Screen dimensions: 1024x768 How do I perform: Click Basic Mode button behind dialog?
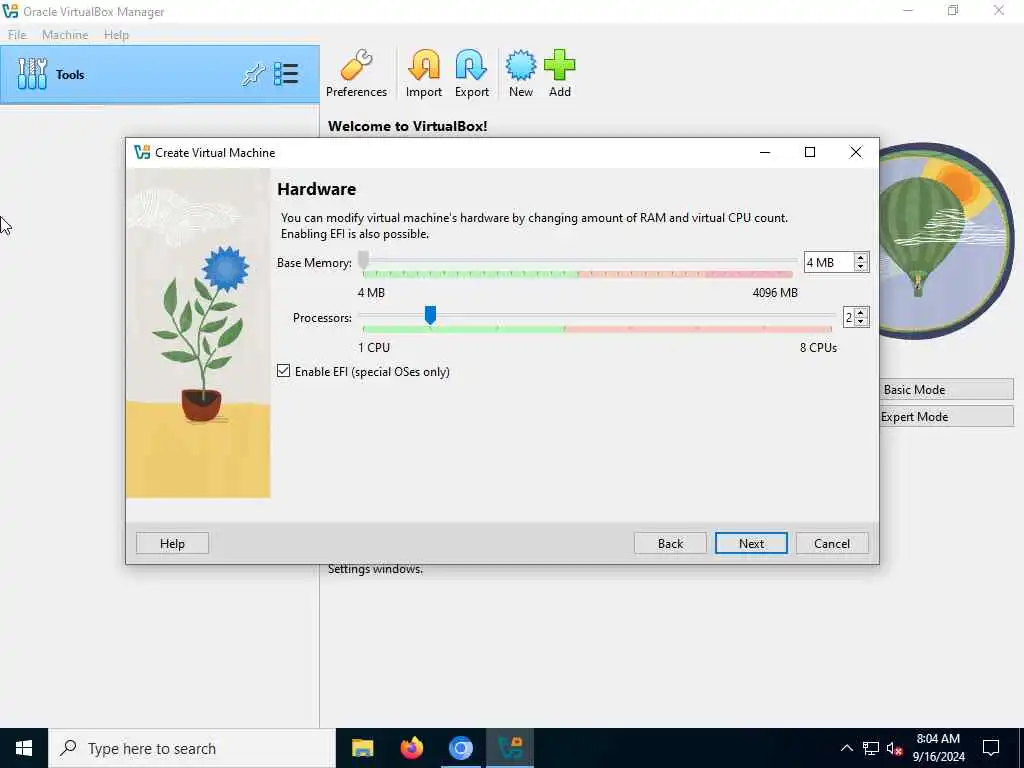946,389
